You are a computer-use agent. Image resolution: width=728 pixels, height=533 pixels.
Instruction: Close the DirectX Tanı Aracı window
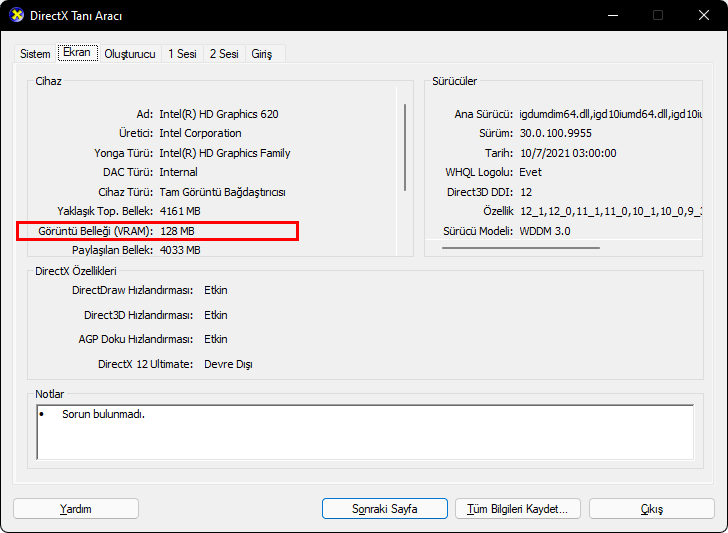point(704,15)
